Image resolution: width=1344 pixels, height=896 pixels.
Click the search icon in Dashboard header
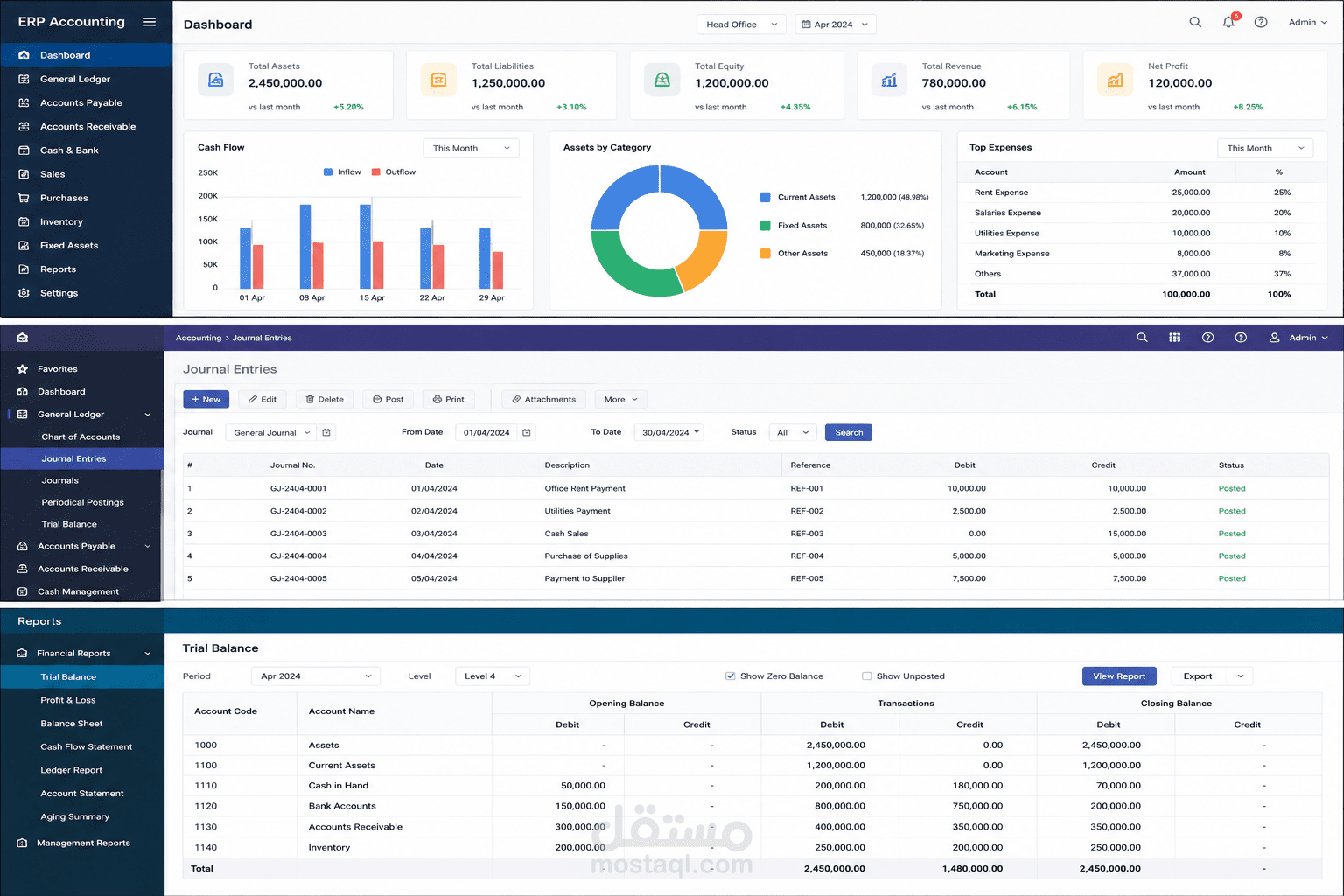[x=1195, y=22]
